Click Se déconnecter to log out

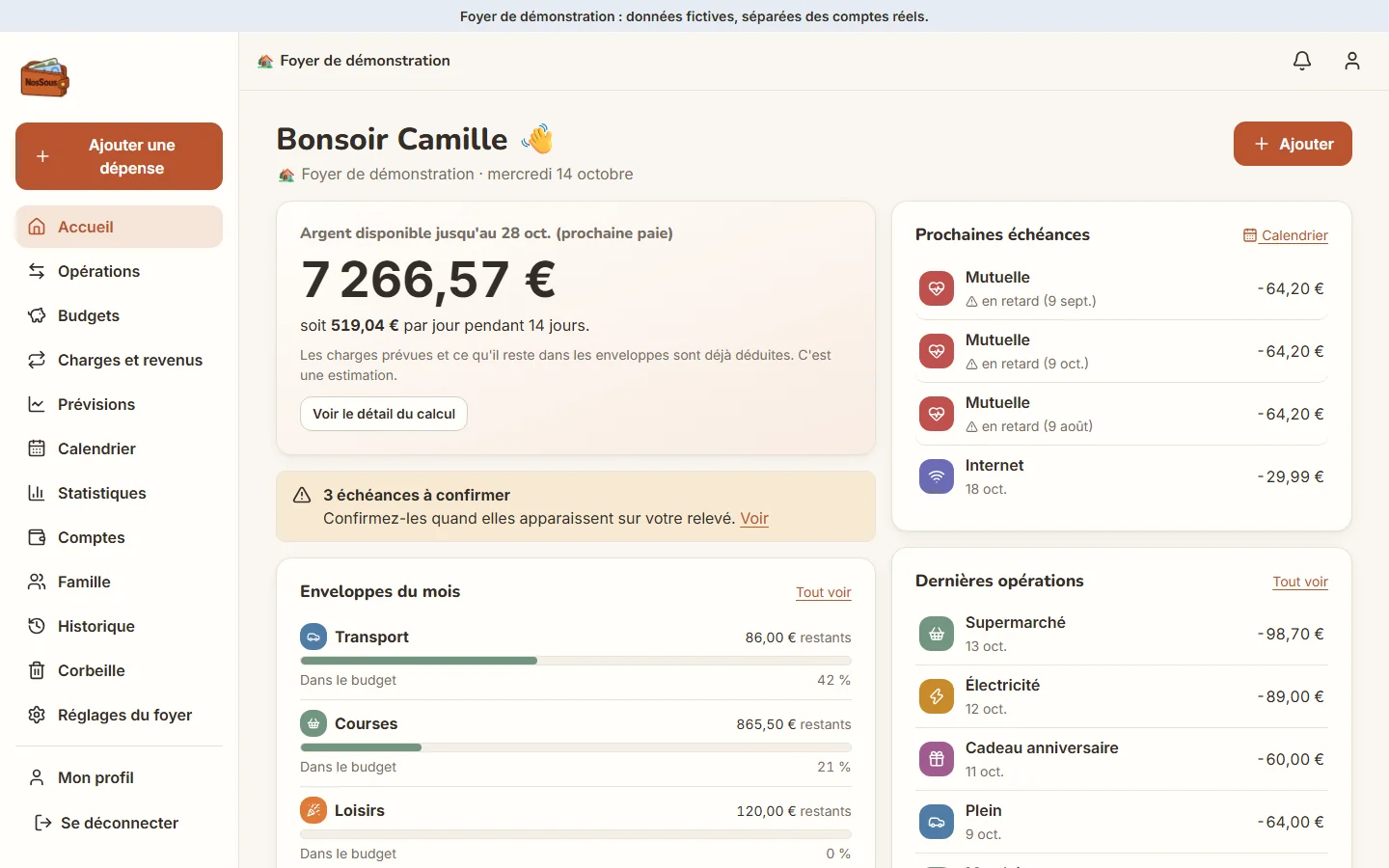pos(119,823)
